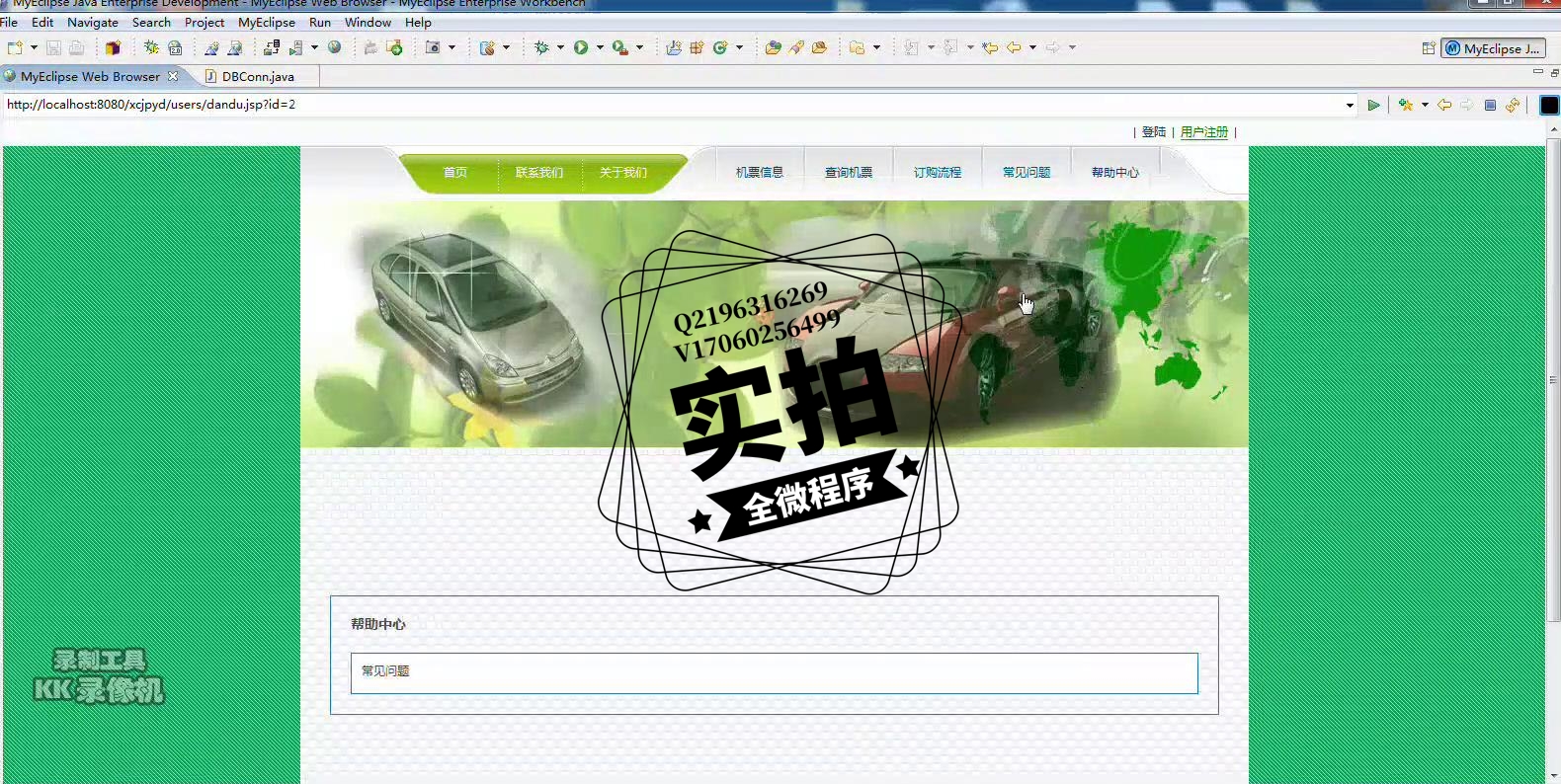Click the 查询机票 navigation link

pos(849,173)
